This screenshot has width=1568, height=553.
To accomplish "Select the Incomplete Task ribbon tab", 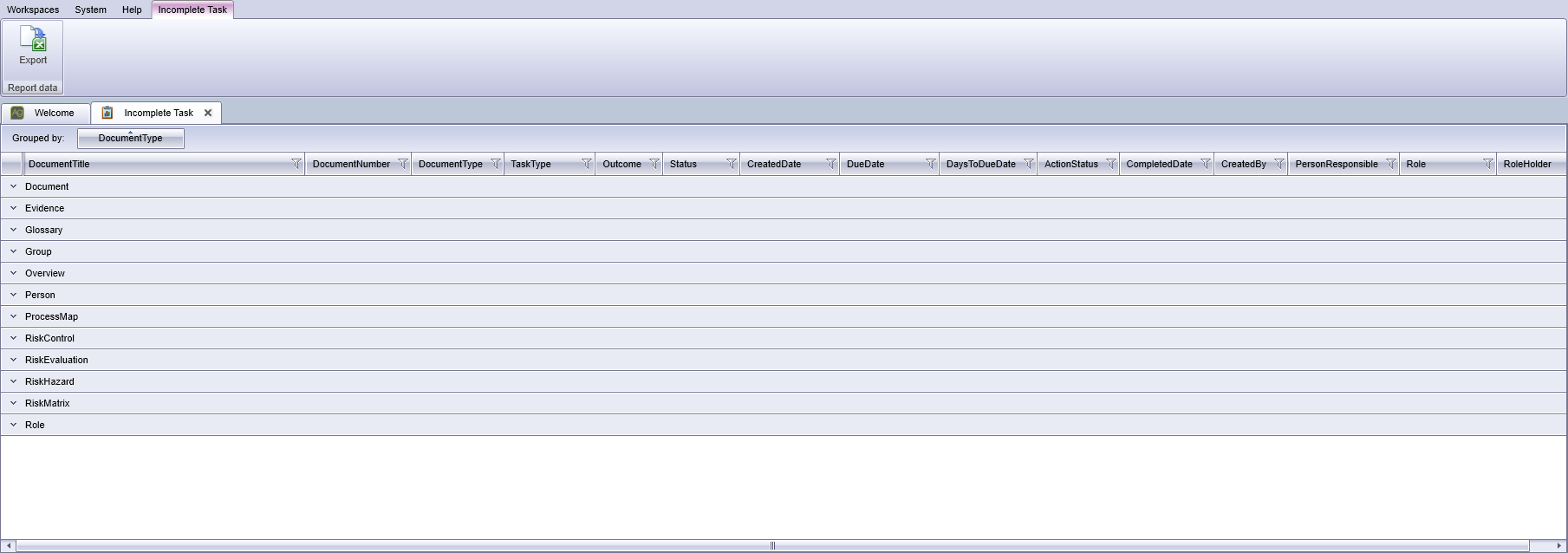I will point(192,10).
